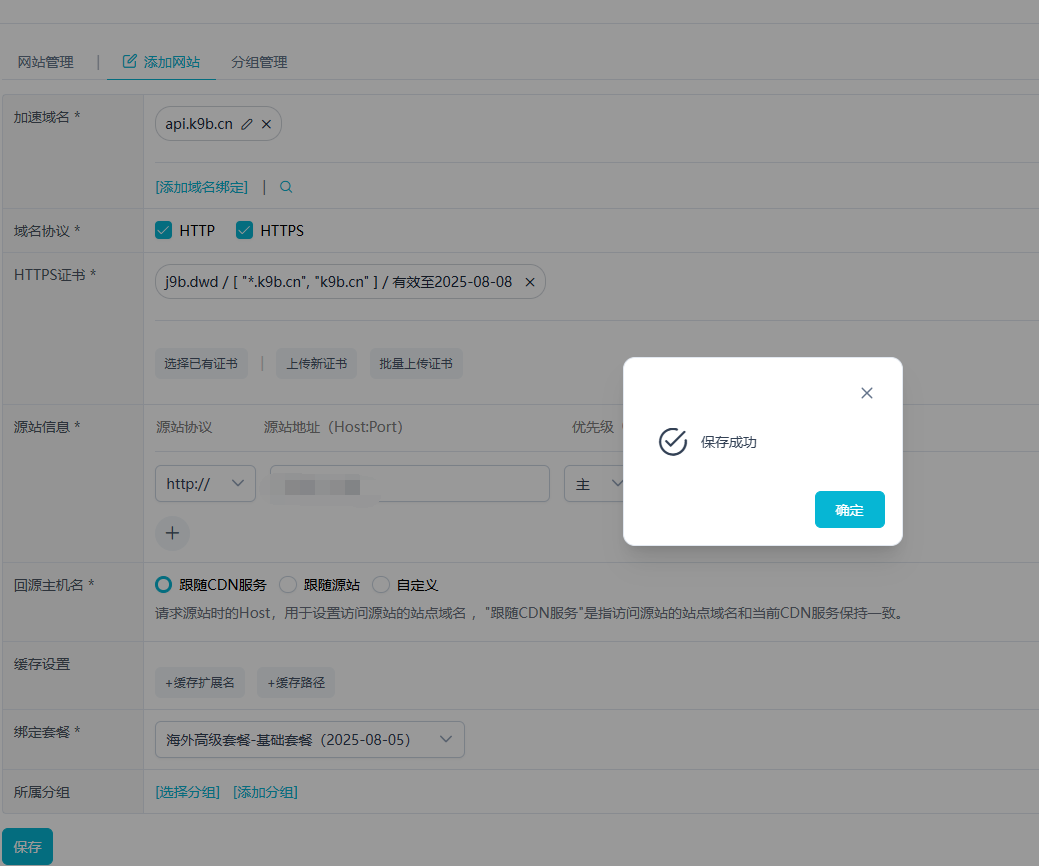Screen dimensions: 1039x866
Task: Click the 源站地址 (Host:Port) column header
Action: tap(333, 427)
